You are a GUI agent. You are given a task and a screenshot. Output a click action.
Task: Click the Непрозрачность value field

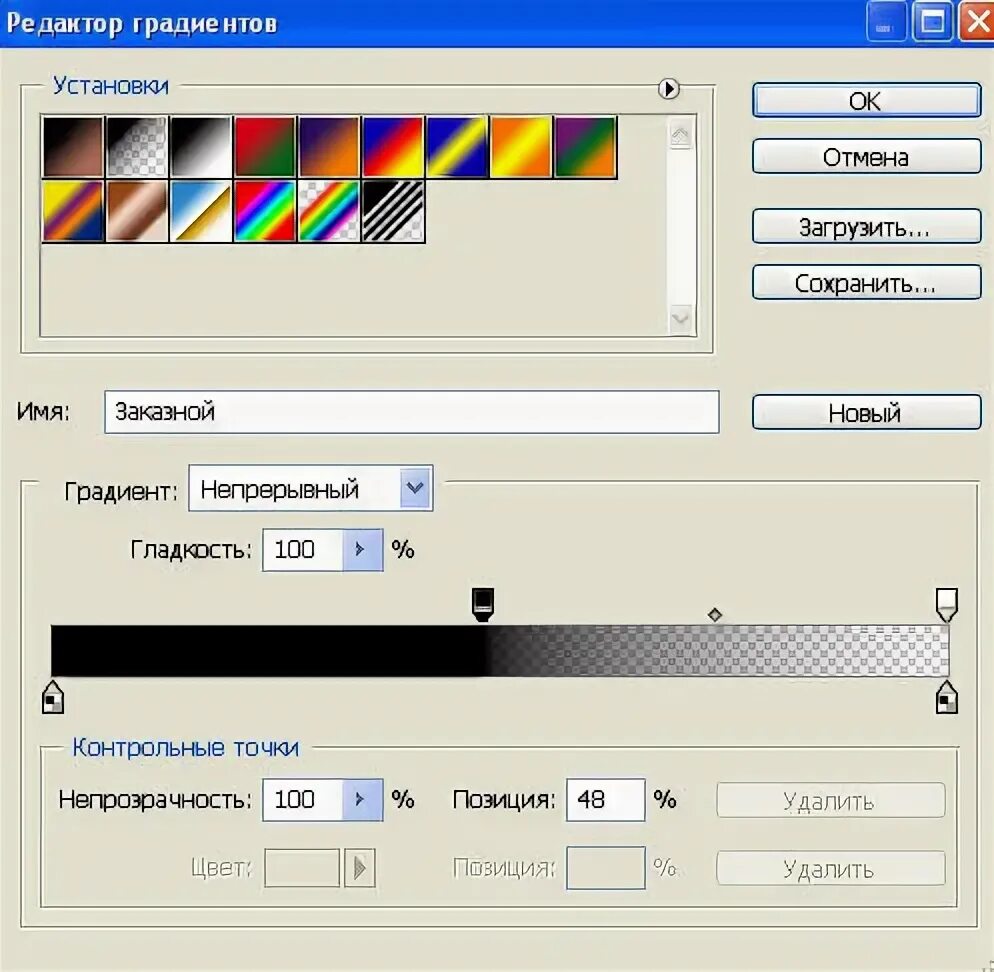point(302,800)
